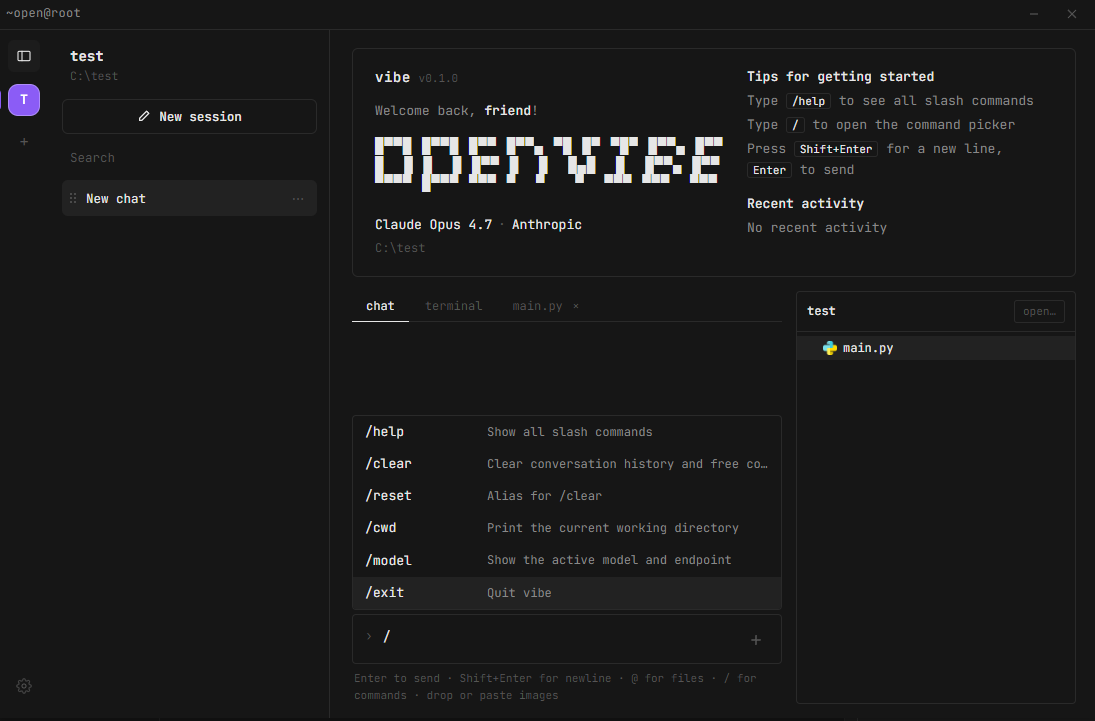
Task: Click the C:\test path under sidebar title
Action: click(x=94, y=76)
